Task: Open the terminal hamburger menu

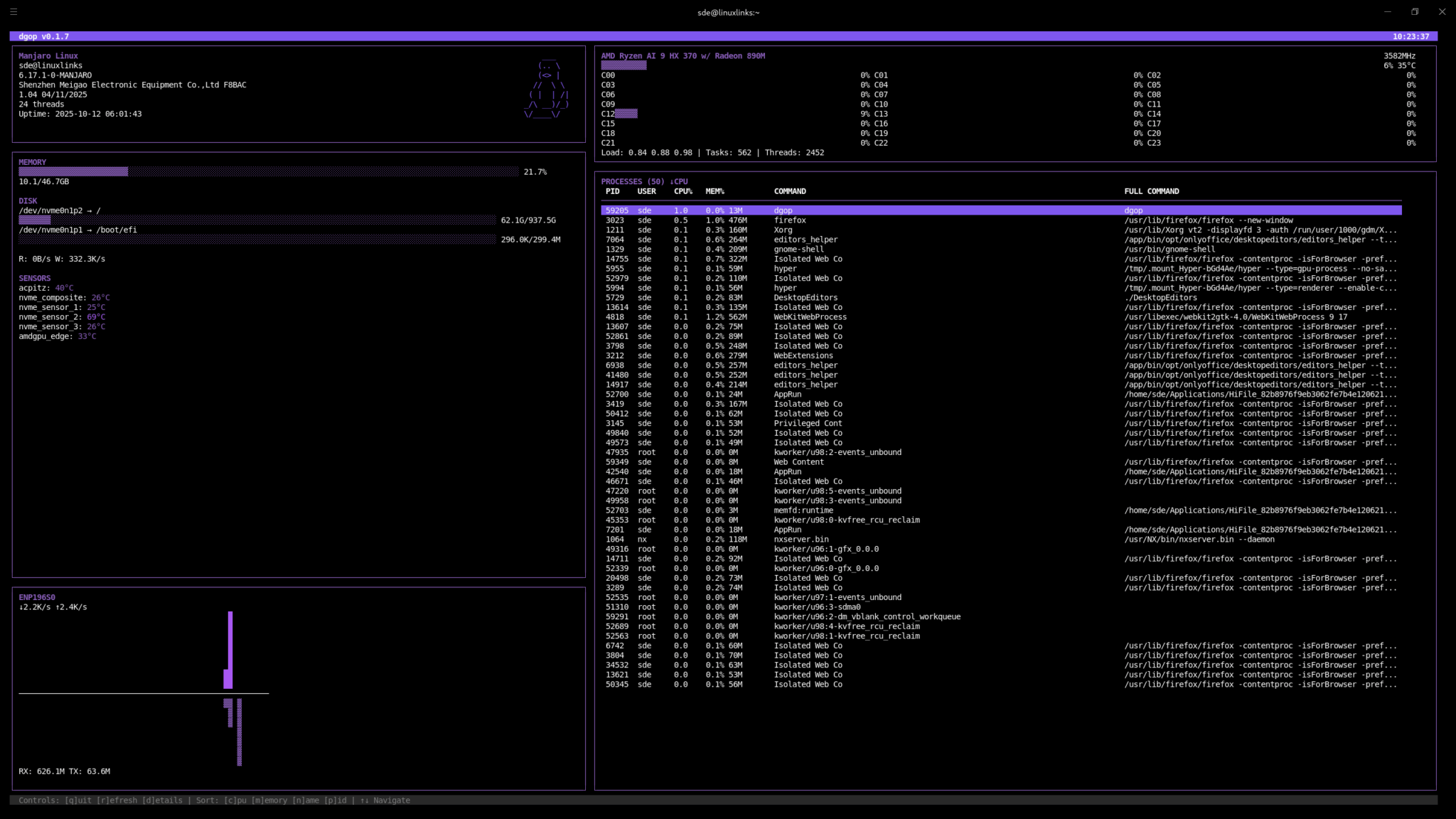Action: (13, 12)
